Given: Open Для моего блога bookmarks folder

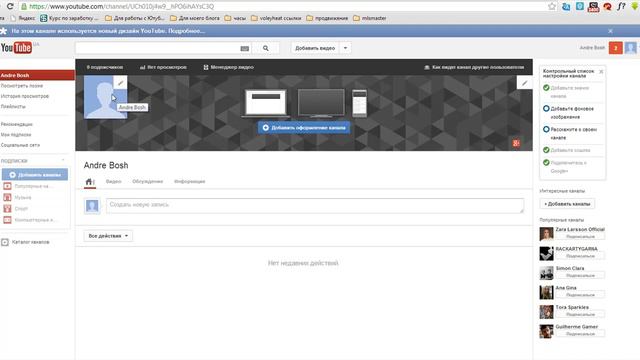Looking at the screenshot, I should click(195, 18).
